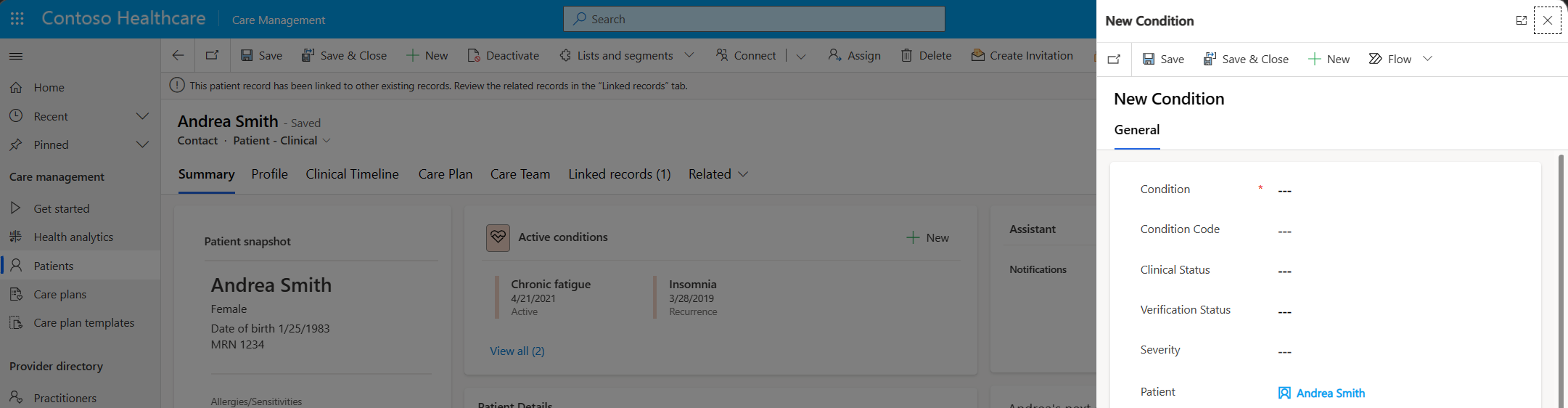Click the Care Management app name
1568x408 pixels.
click(279, 20)
